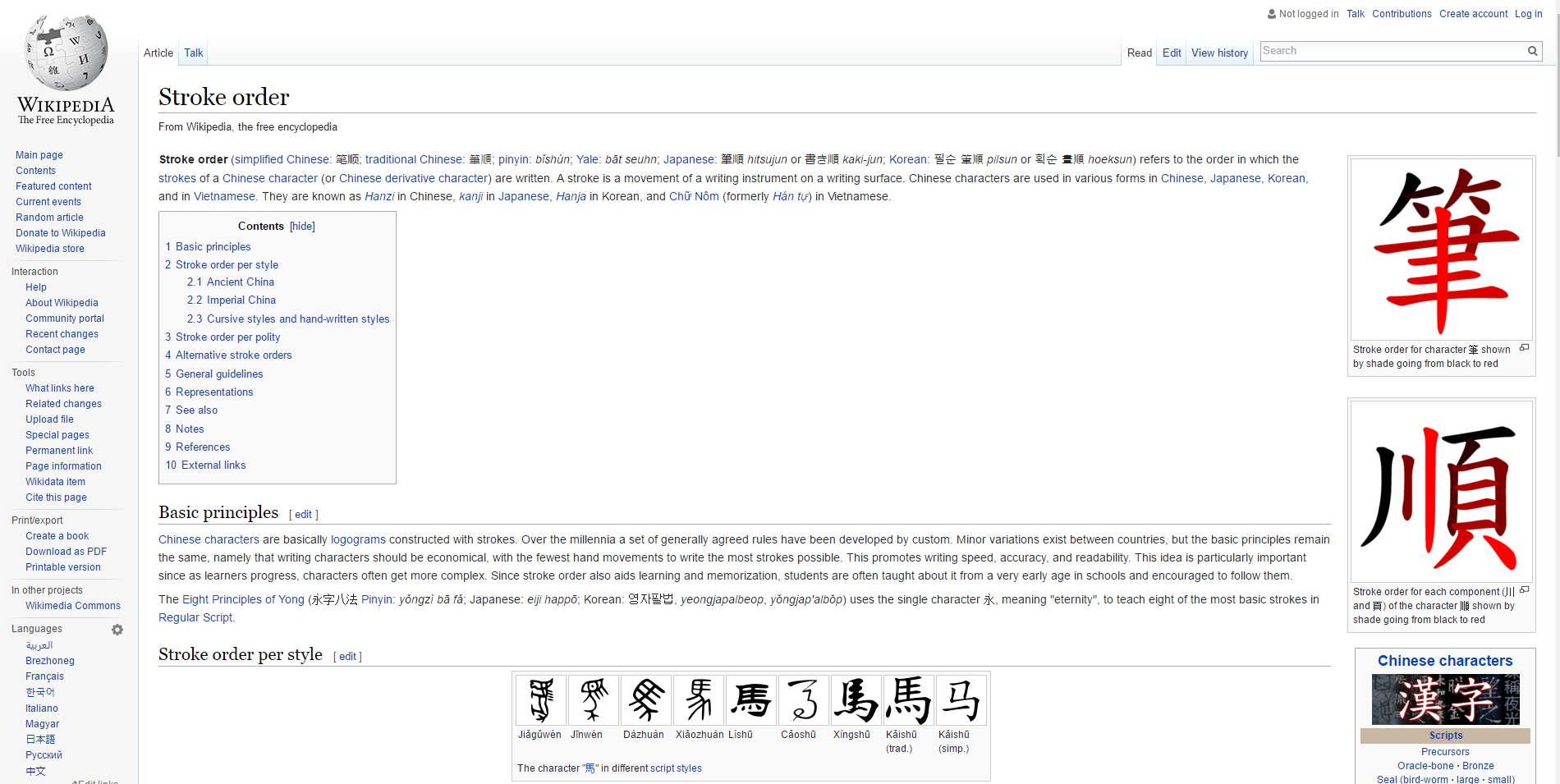Enlarge the 順 stroke order image caption icon
Viewport: 1560px width, 784px height.
[x=1524, y=590]
